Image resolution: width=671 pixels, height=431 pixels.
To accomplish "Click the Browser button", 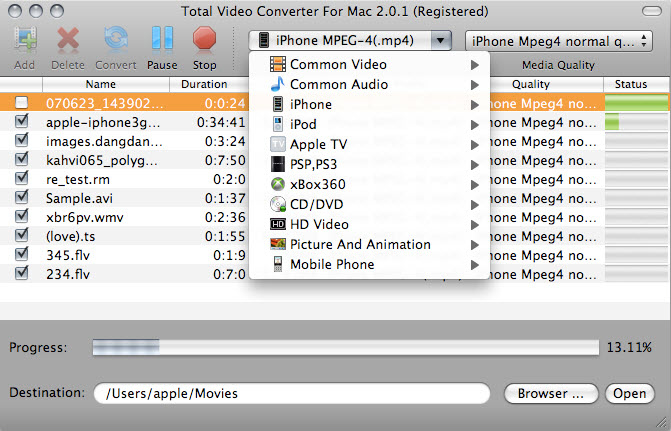I will tap(551, 393).
